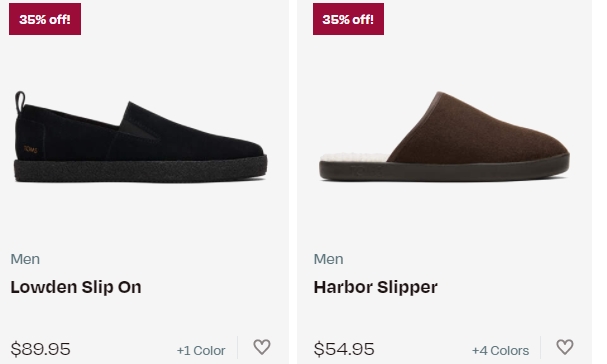607x364 pixels.
Task: Select the Men category label above Harbor Slipper
Action: (x=328, y=259)
